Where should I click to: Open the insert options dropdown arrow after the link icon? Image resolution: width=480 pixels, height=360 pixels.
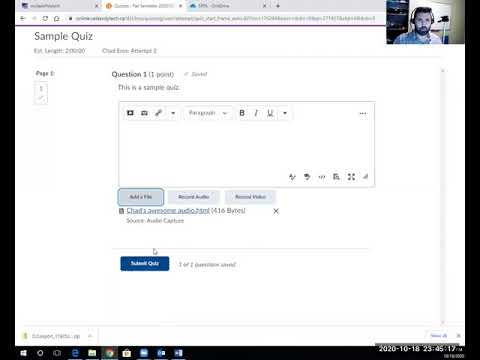(x=173, y=113)
